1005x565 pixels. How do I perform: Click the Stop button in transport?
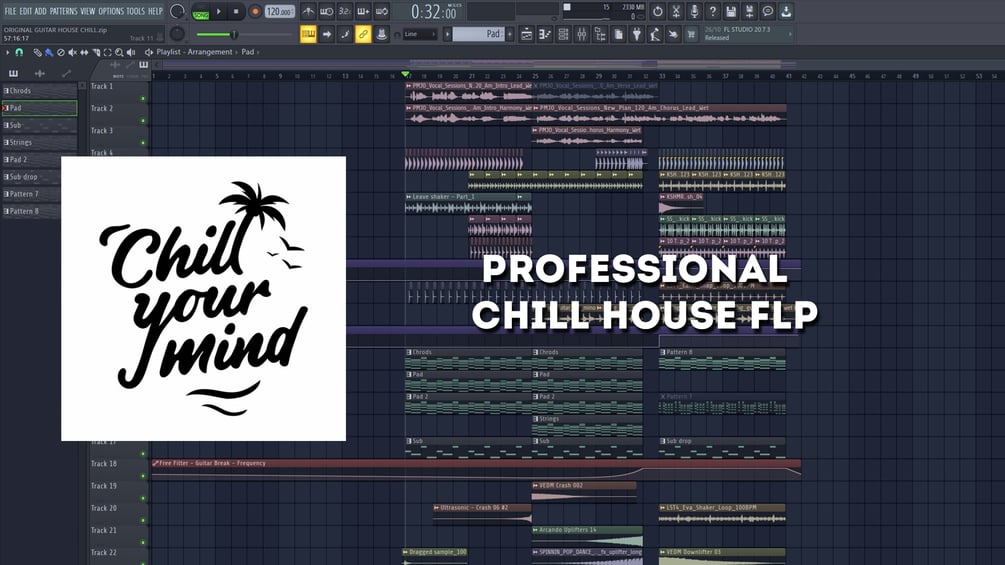pyautogui.click(x=236, y=12)
